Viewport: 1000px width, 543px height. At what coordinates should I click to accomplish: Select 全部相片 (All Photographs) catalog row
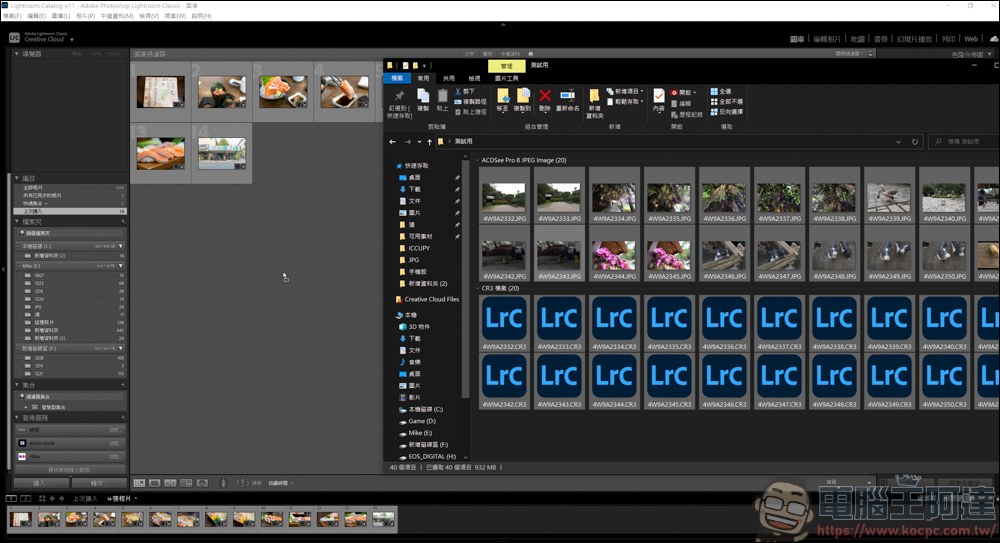[x=70, y=188]
